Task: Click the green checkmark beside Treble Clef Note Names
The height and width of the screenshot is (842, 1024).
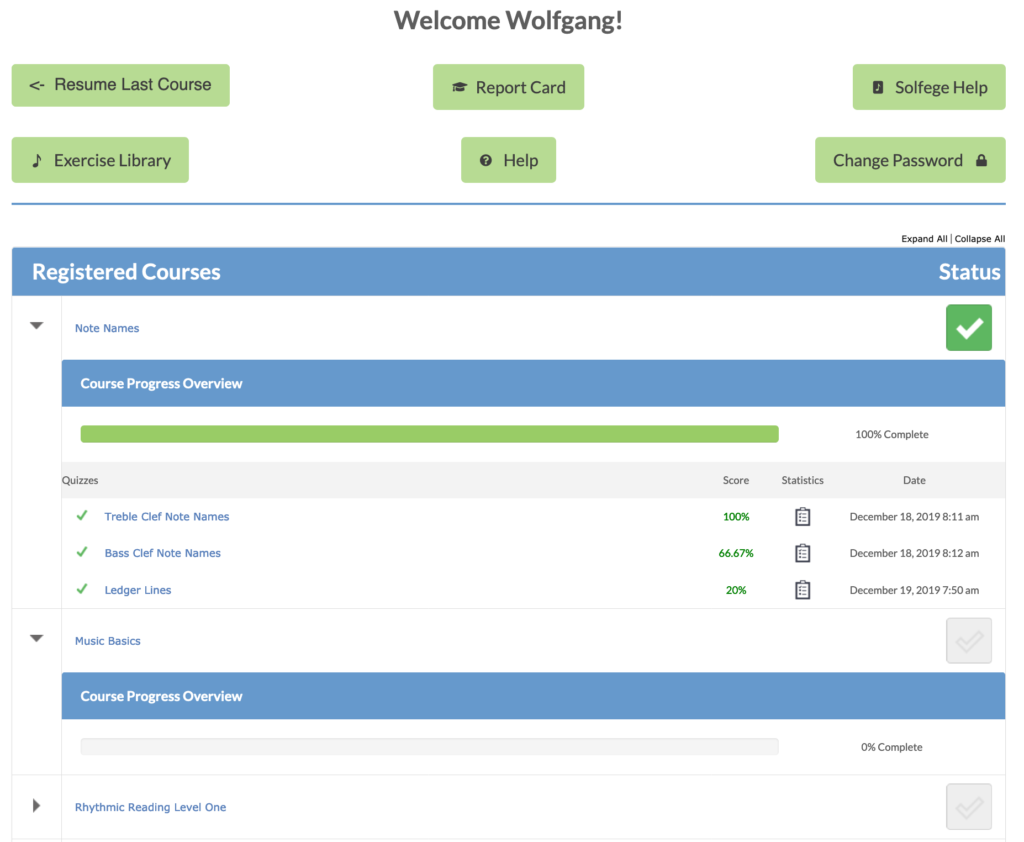Action: click(x=82, y=516)
